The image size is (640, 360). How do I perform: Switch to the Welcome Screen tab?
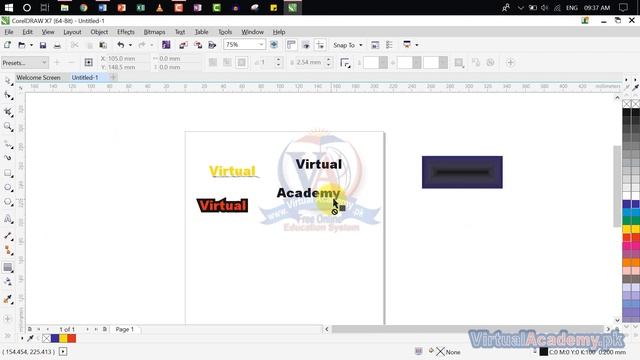click(39, 77)
